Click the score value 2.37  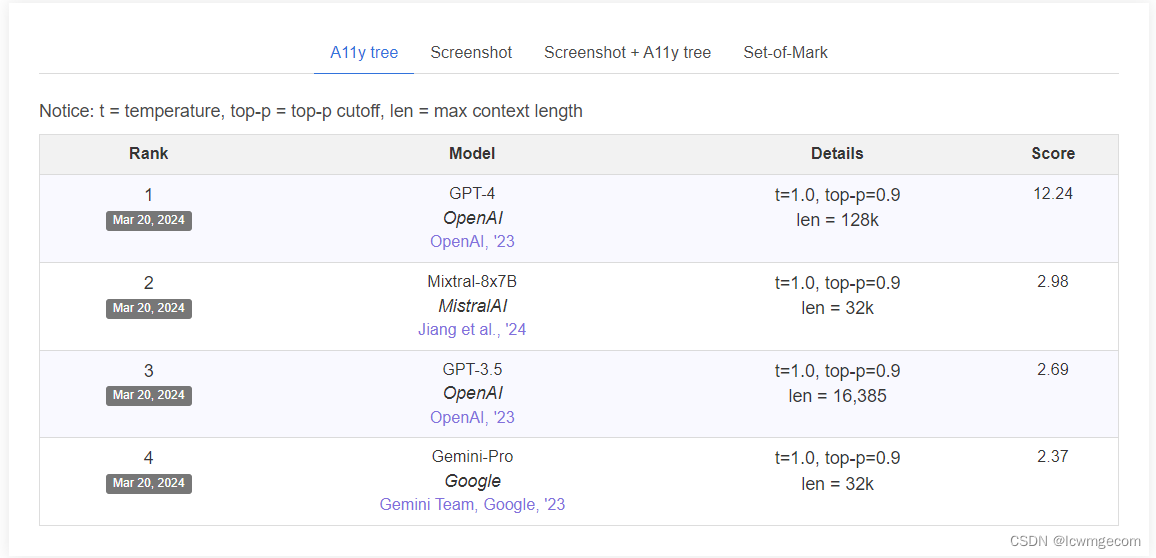point(1053,457)
